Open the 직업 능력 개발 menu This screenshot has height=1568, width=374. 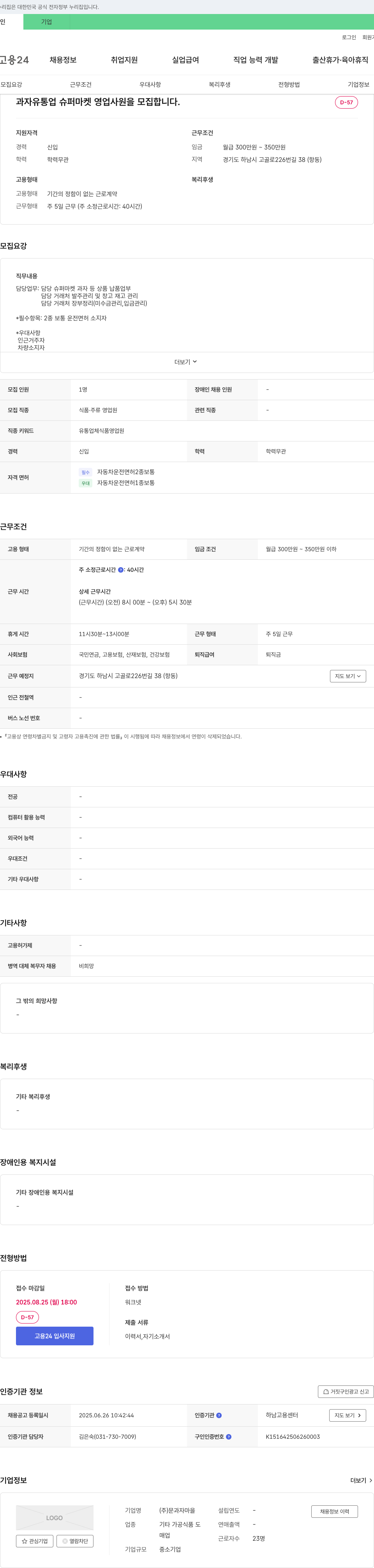256,60
